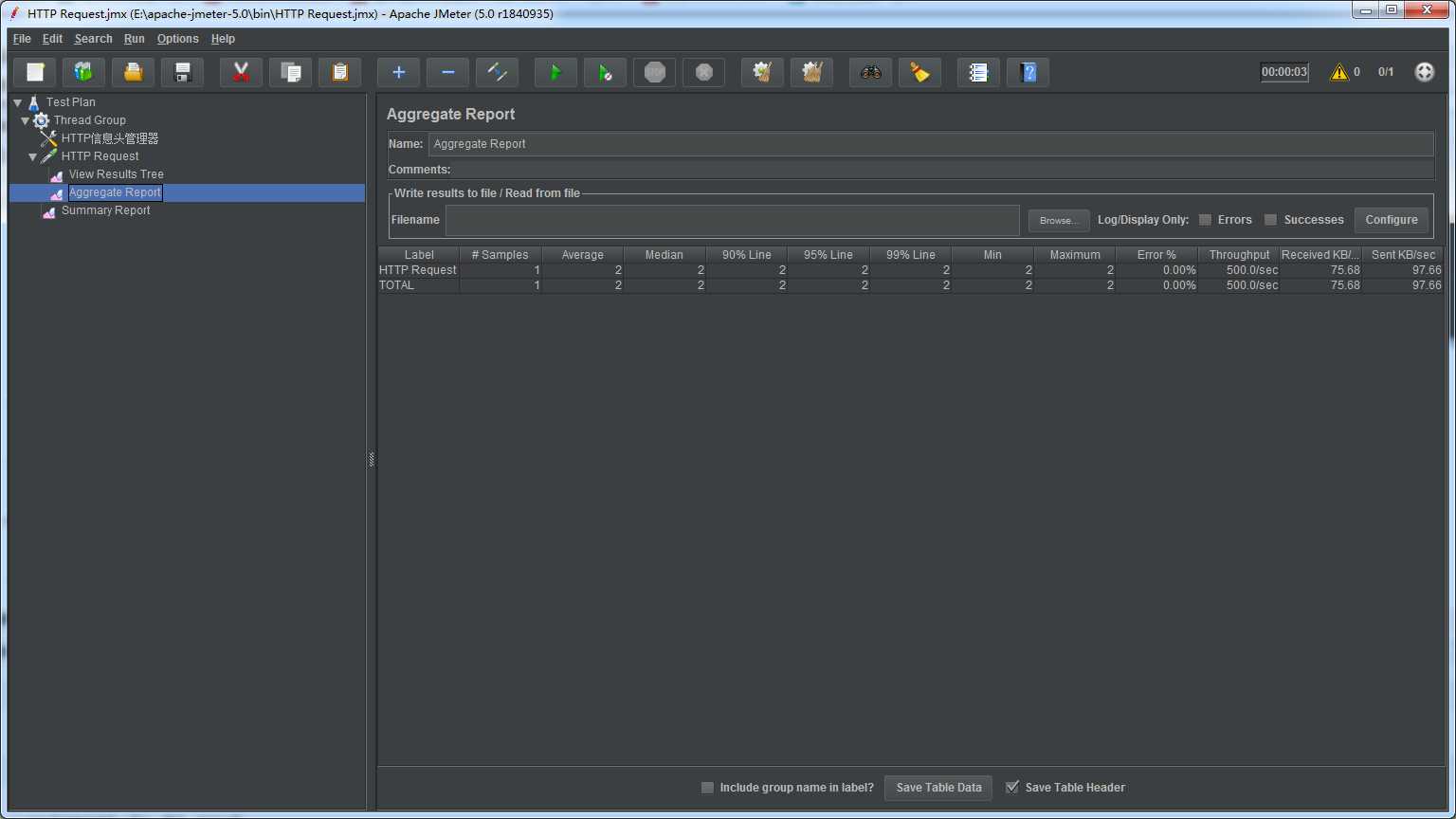Expand all nodes with plus icon
This screenshot has height=819, width=1456.
click(399, 72)
